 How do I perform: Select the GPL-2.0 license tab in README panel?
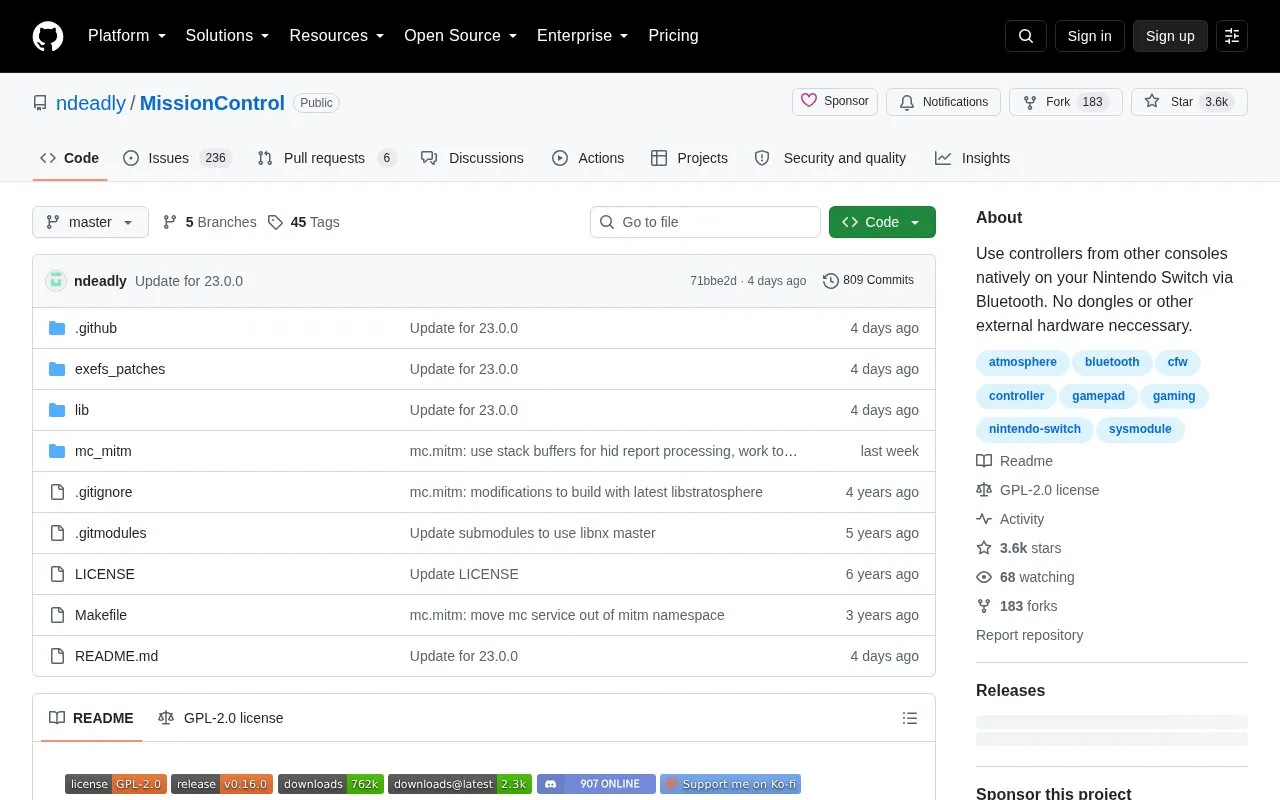221,718
